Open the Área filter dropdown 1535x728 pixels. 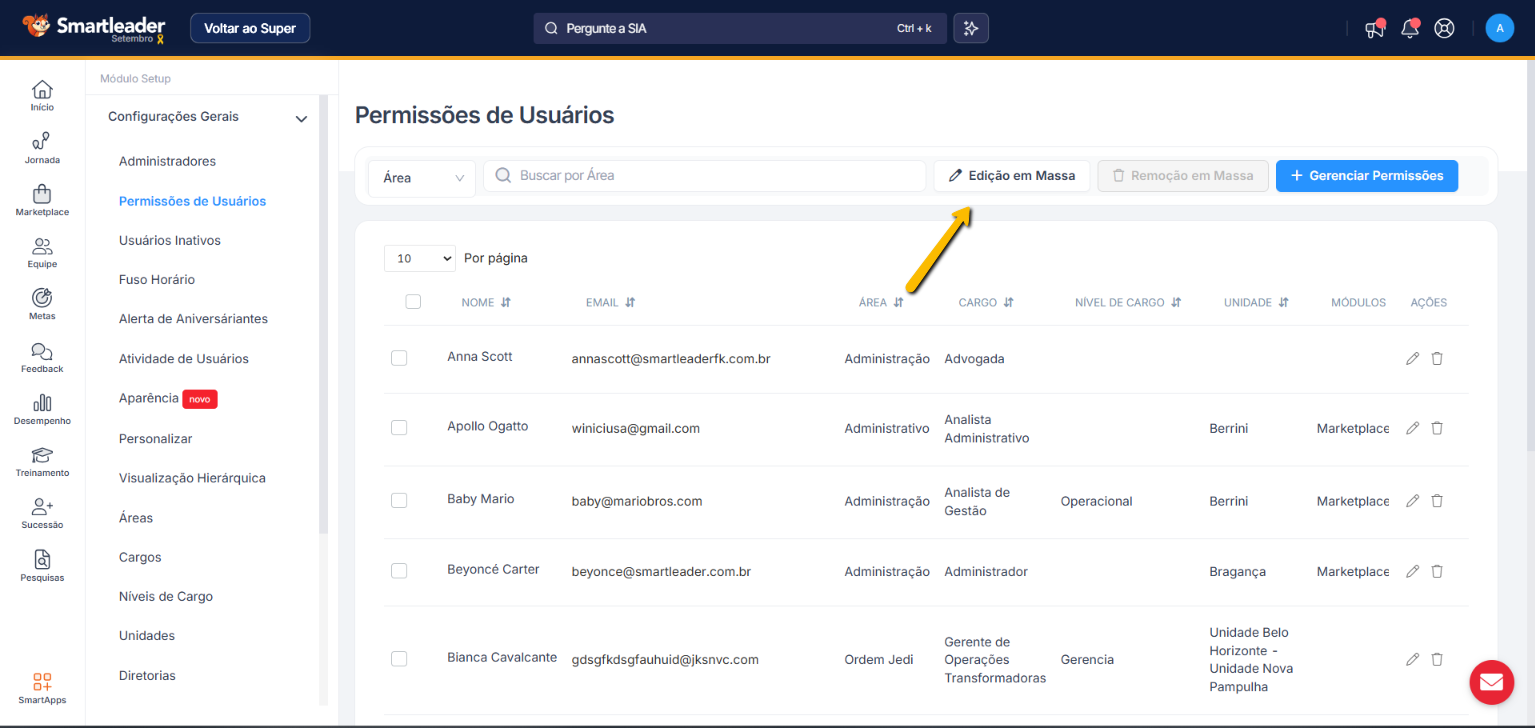[422, 177]
